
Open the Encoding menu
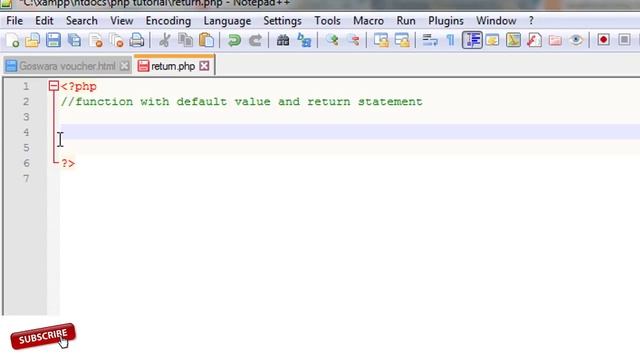click(x=168, y=21)
